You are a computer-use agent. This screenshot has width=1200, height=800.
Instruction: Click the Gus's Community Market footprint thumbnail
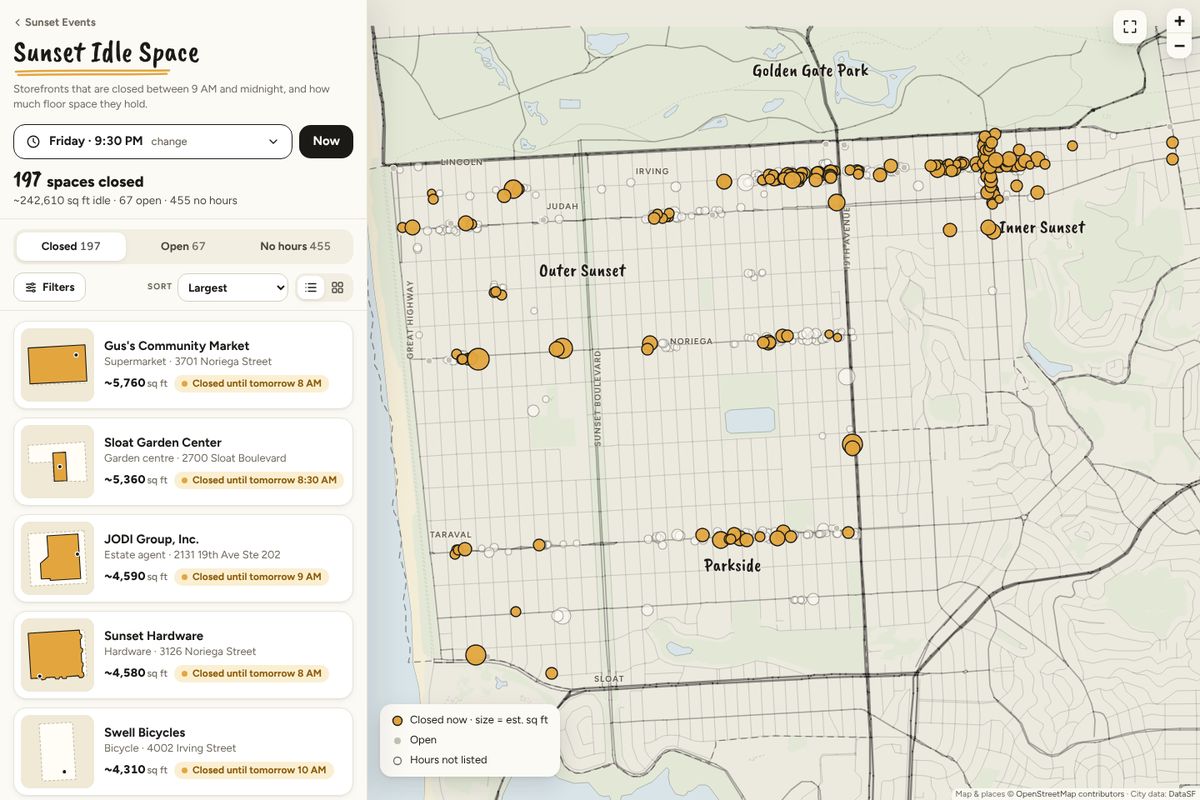[57, 365]
